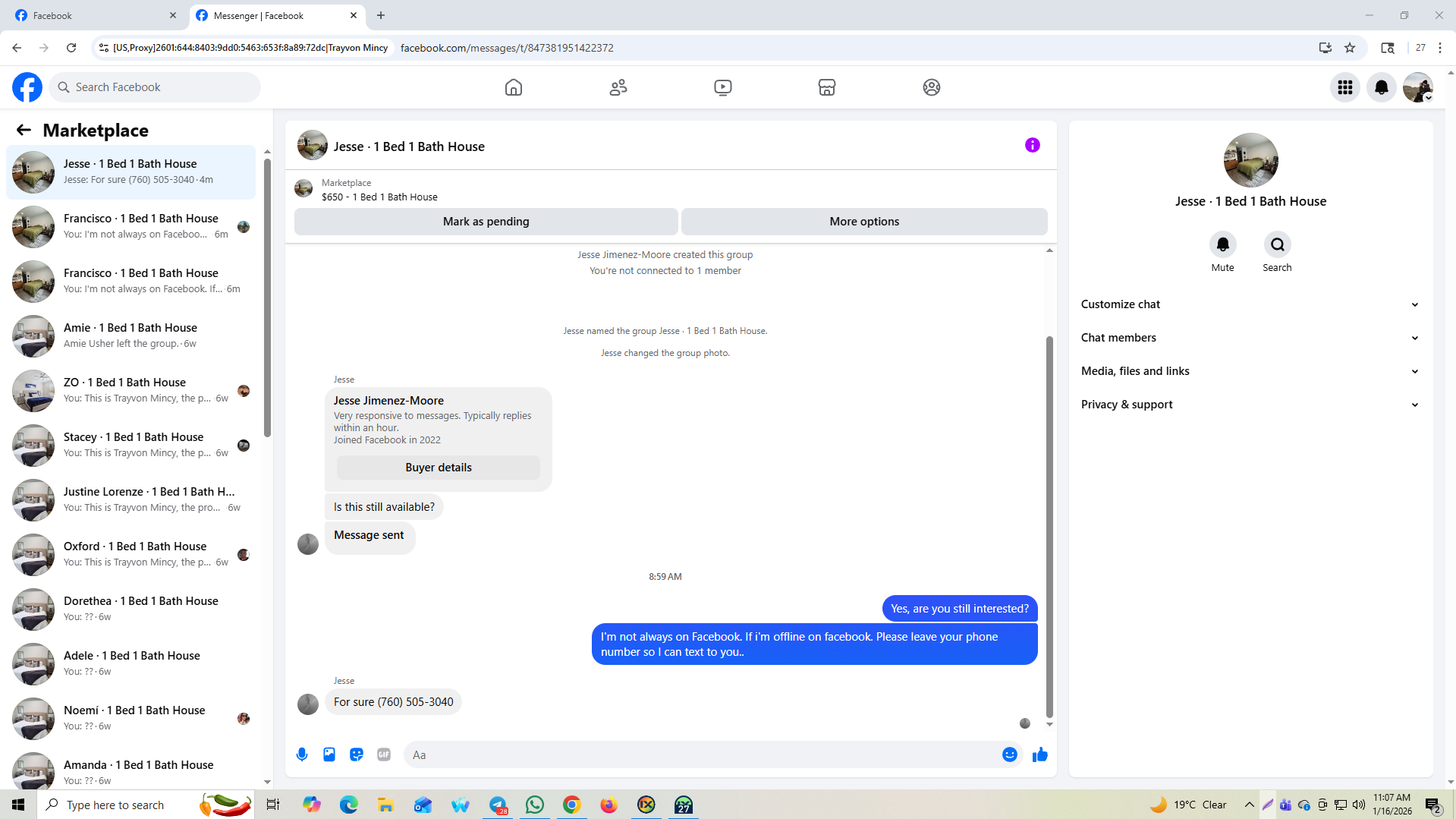1456x819 pixels.
Task: Open Stacey 1 Bed 1 Bath House chat
Action: point(131,446)
